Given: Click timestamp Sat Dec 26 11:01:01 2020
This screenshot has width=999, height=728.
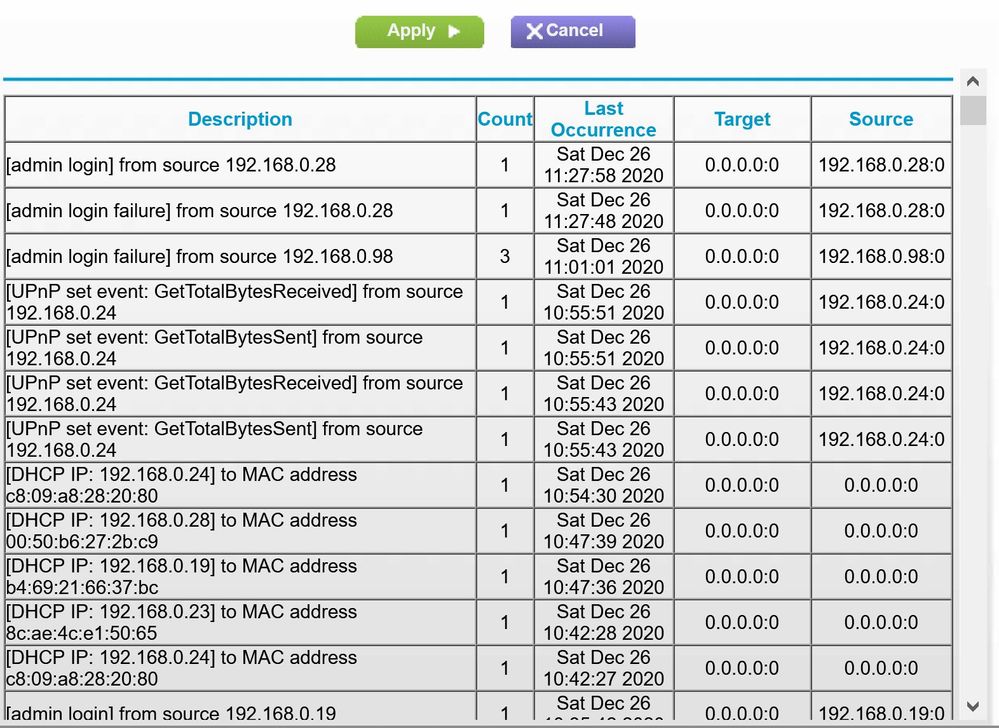Looking at the screenshot, I should pyautogui.click(x=603, y=257).
